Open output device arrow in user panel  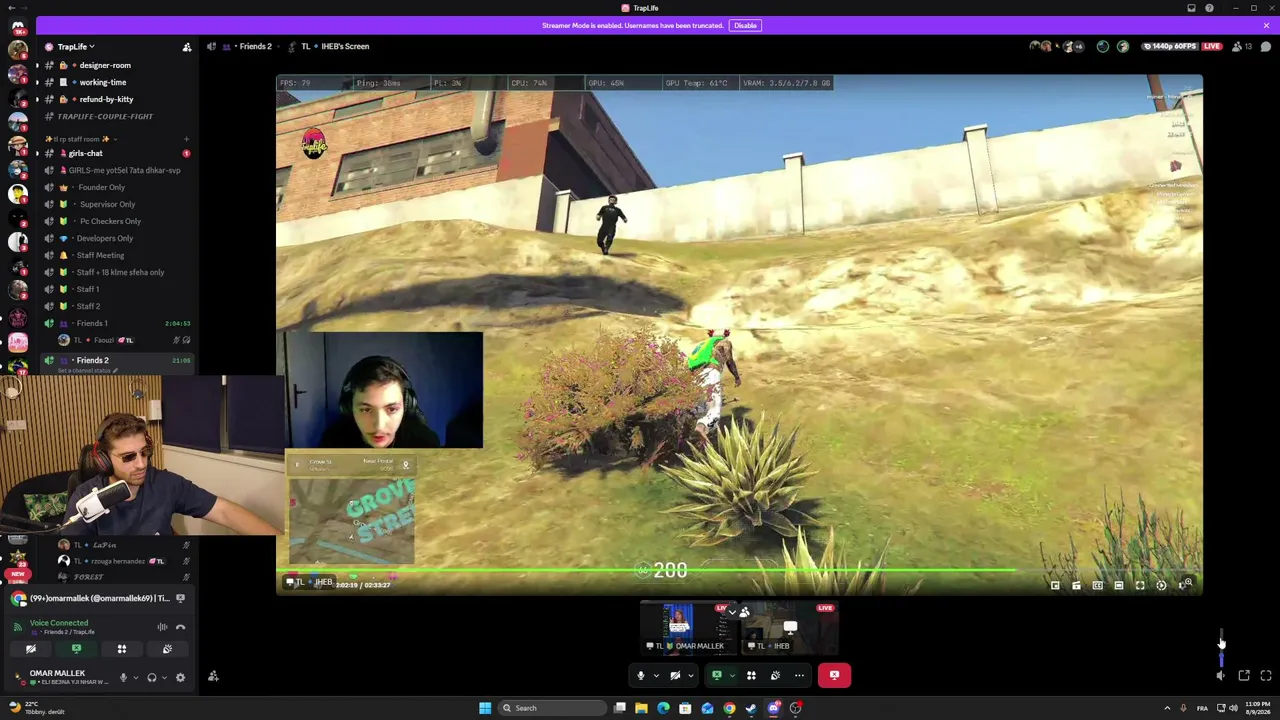164,678
